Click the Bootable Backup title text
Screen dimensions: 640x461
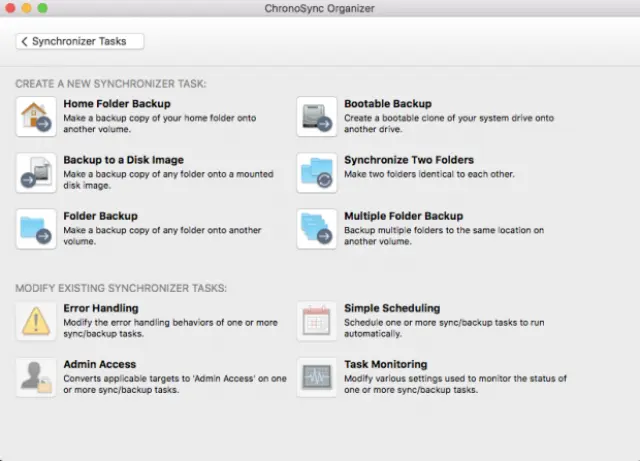point(388,104)
